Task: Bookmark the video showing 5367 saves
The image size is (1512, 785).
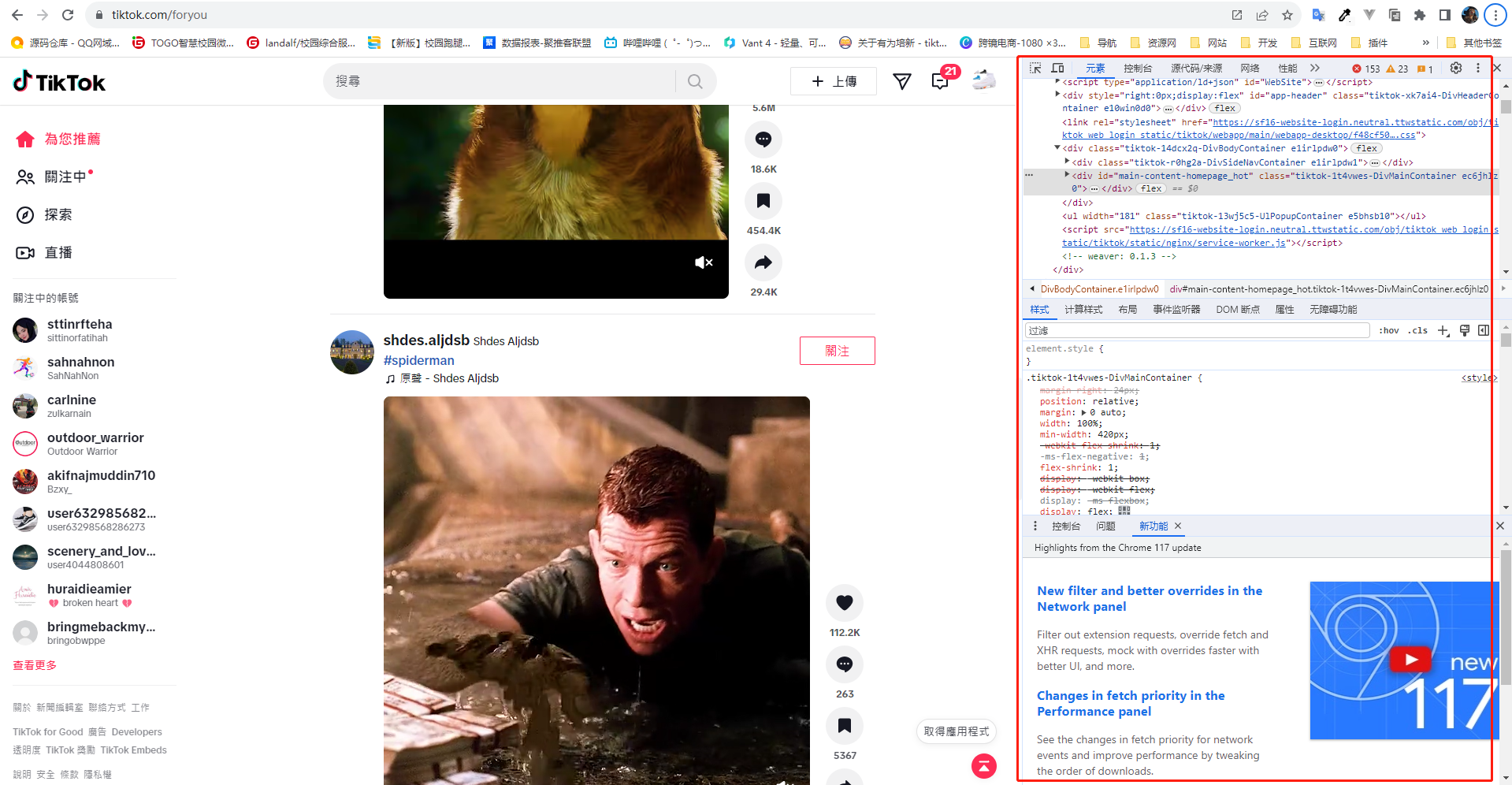Action: pos(845,726)
